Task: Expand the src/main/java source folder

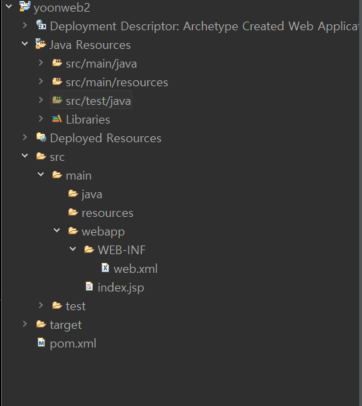Action: point(41,62)
